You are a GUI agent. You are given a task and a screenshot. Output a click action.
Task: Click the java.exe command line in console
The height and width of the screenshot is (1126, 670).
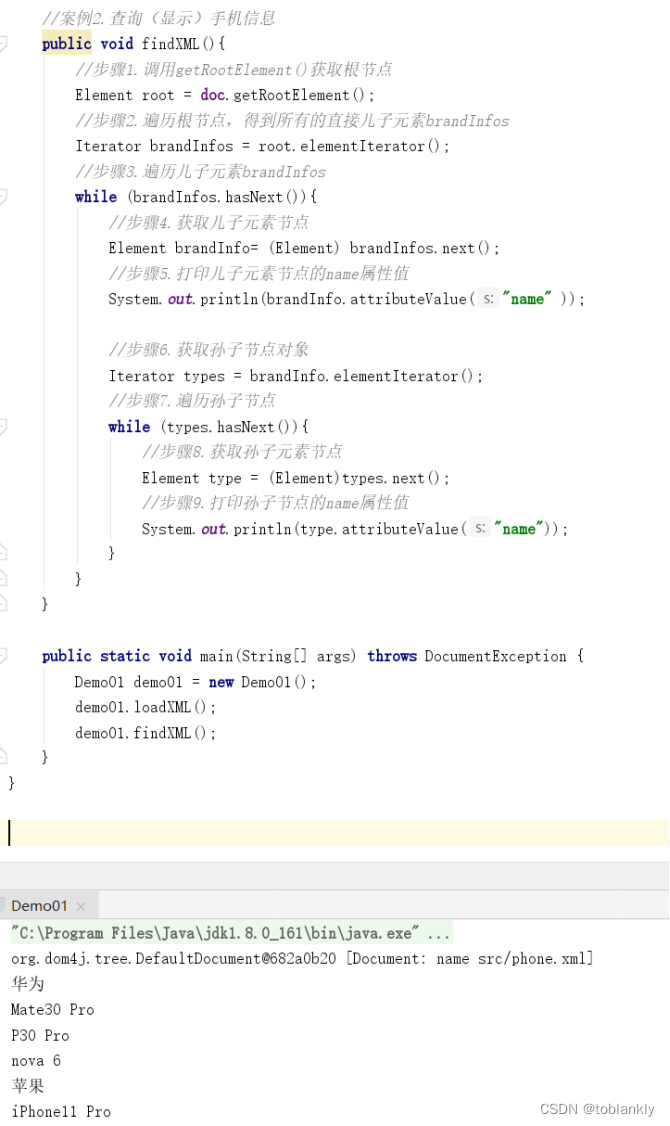click(x=231, y=933)
